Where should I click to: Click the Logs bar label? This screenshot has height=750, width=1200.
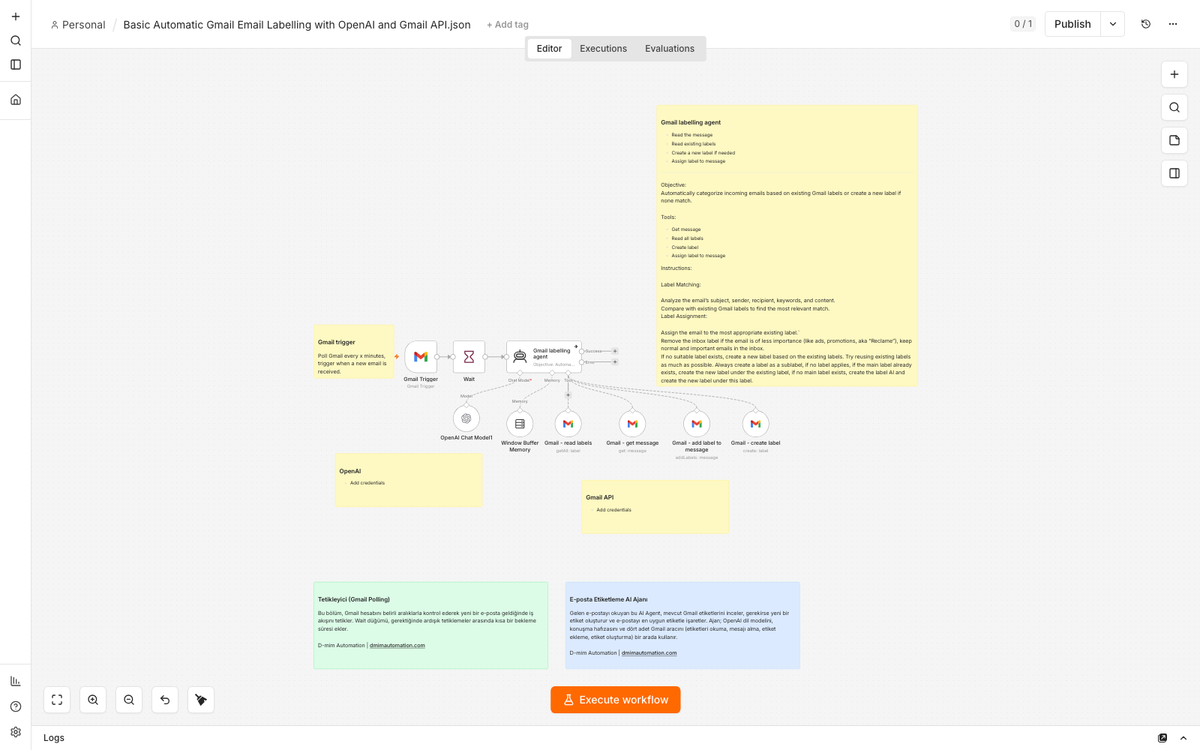[54, 738]
